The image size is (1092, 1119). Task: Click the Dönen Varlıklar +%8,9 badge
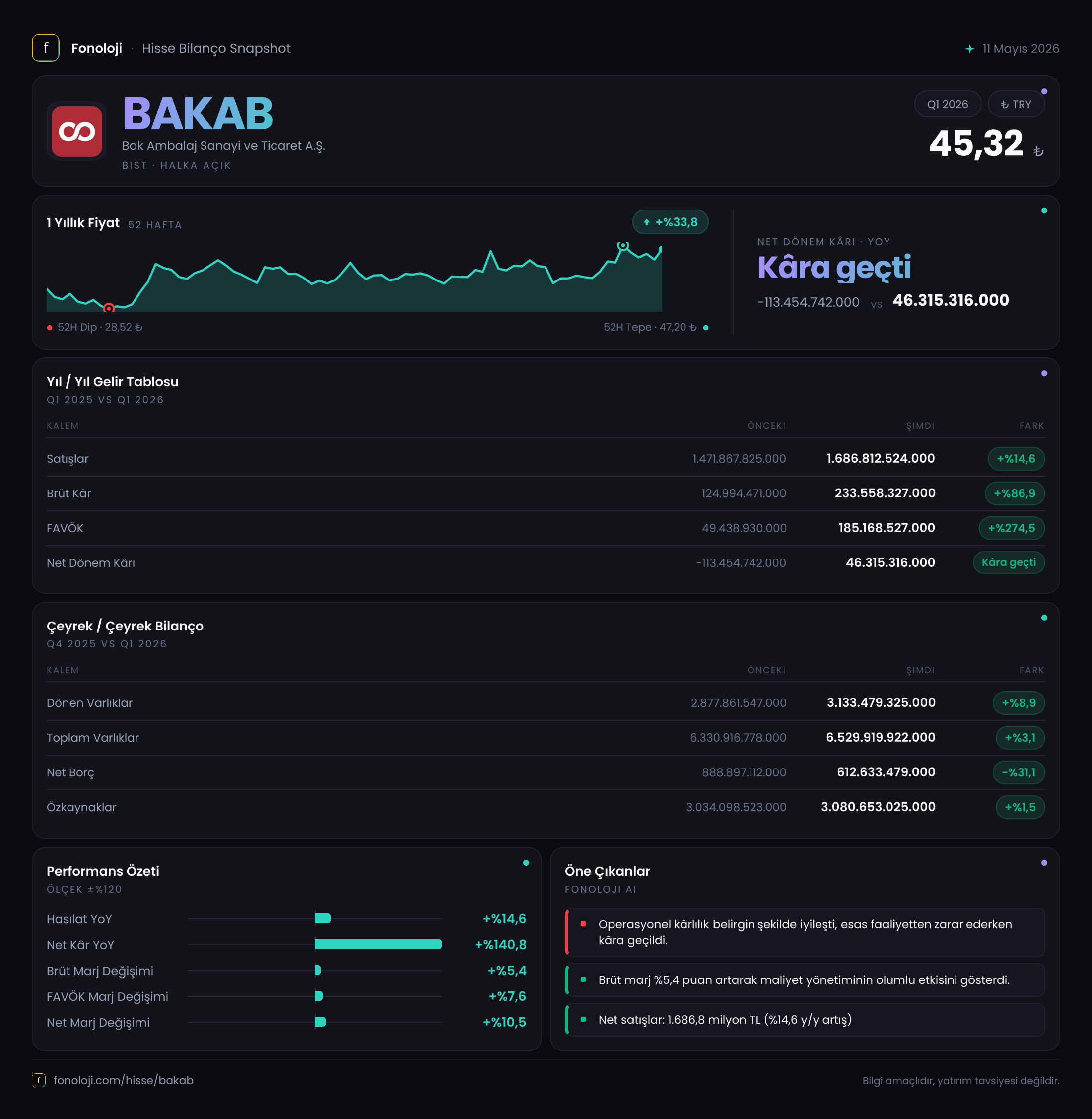point(1019,703)
